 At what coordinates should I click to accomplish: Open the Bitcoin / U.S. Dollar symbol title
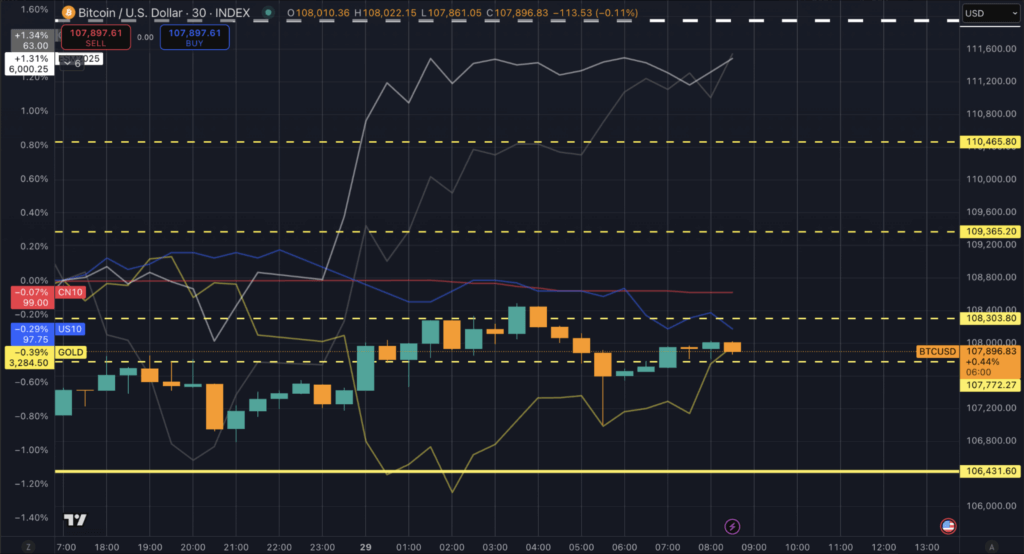tap(164, 12)
